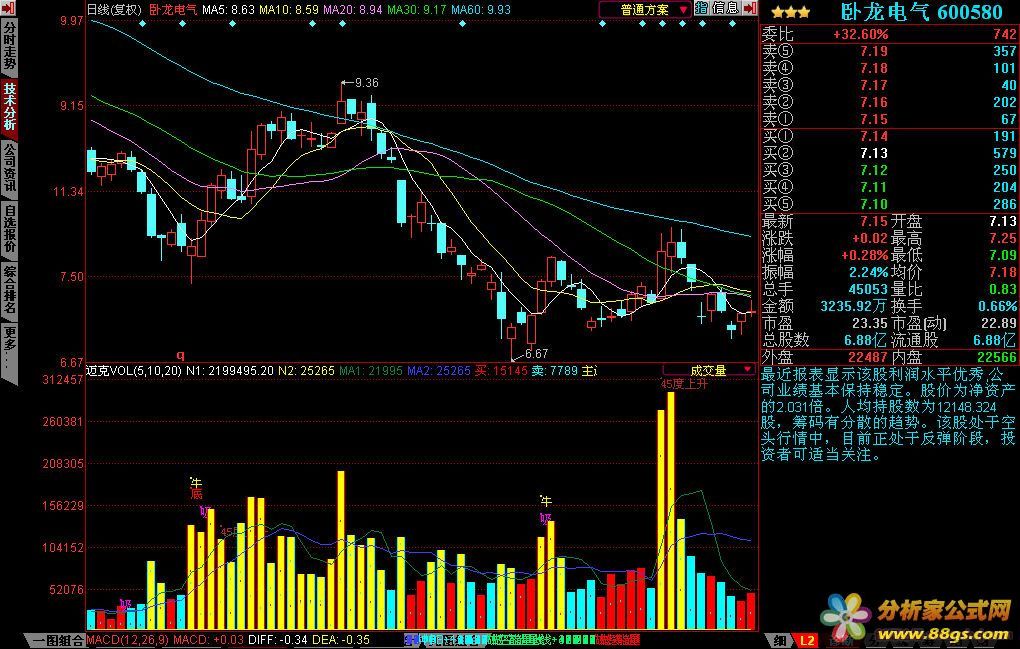Click the red arrow panel collapse icon

[750, 8]
